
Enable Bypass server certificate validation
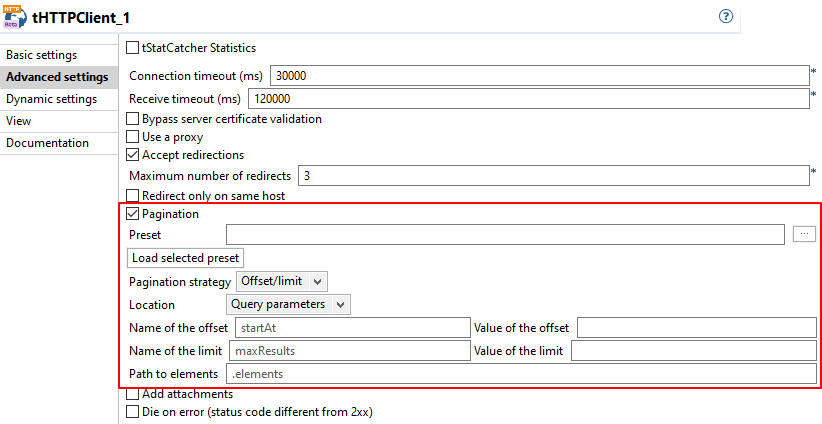133,119
